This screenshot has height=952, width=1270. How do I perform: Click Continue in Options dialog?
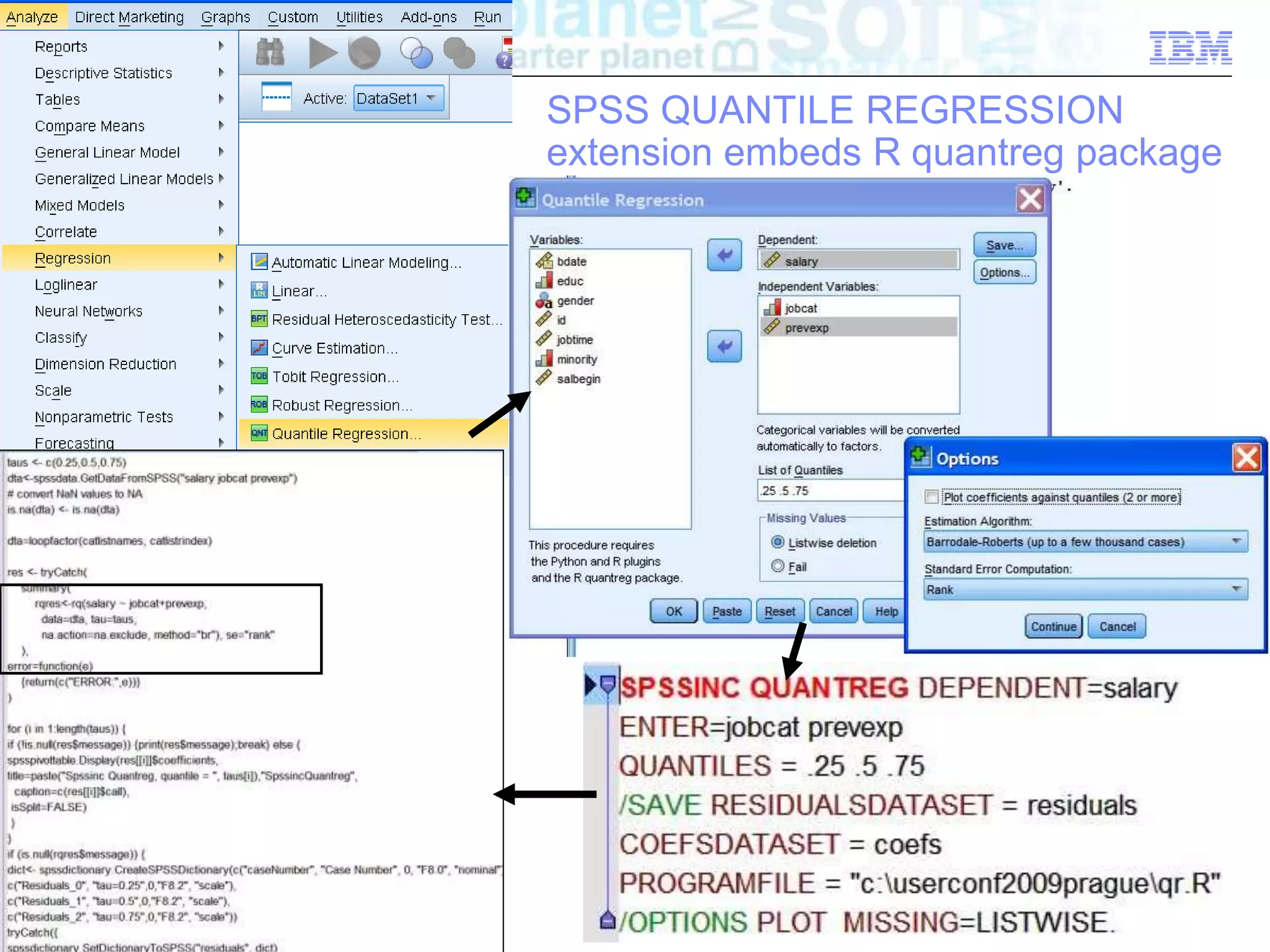point(1054,626)
